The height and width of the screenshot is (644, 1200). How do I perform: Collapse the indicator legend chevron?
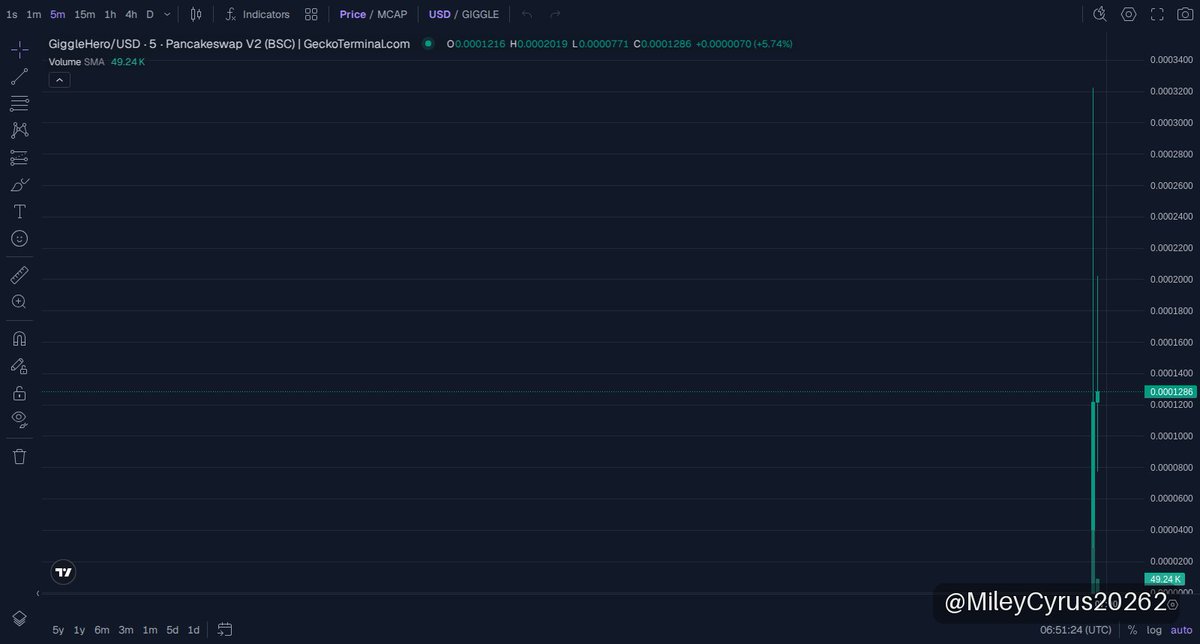click(59, 80)
